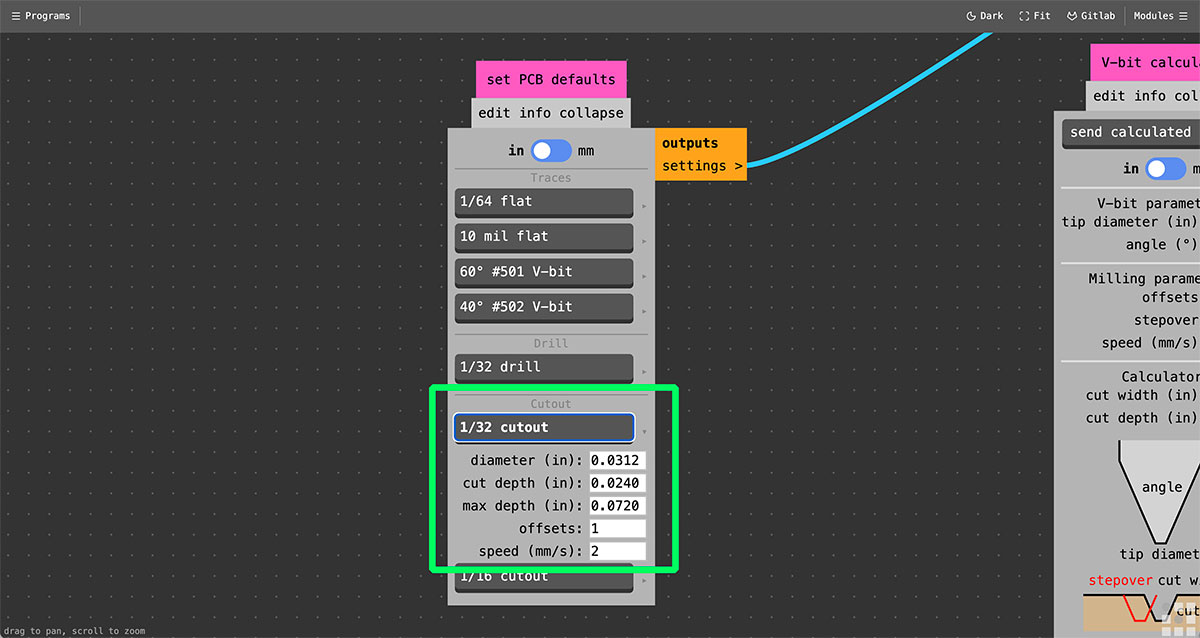Click the 1/32 cutout preset button
Screen dimensions: 1200x638
point(544,427)
